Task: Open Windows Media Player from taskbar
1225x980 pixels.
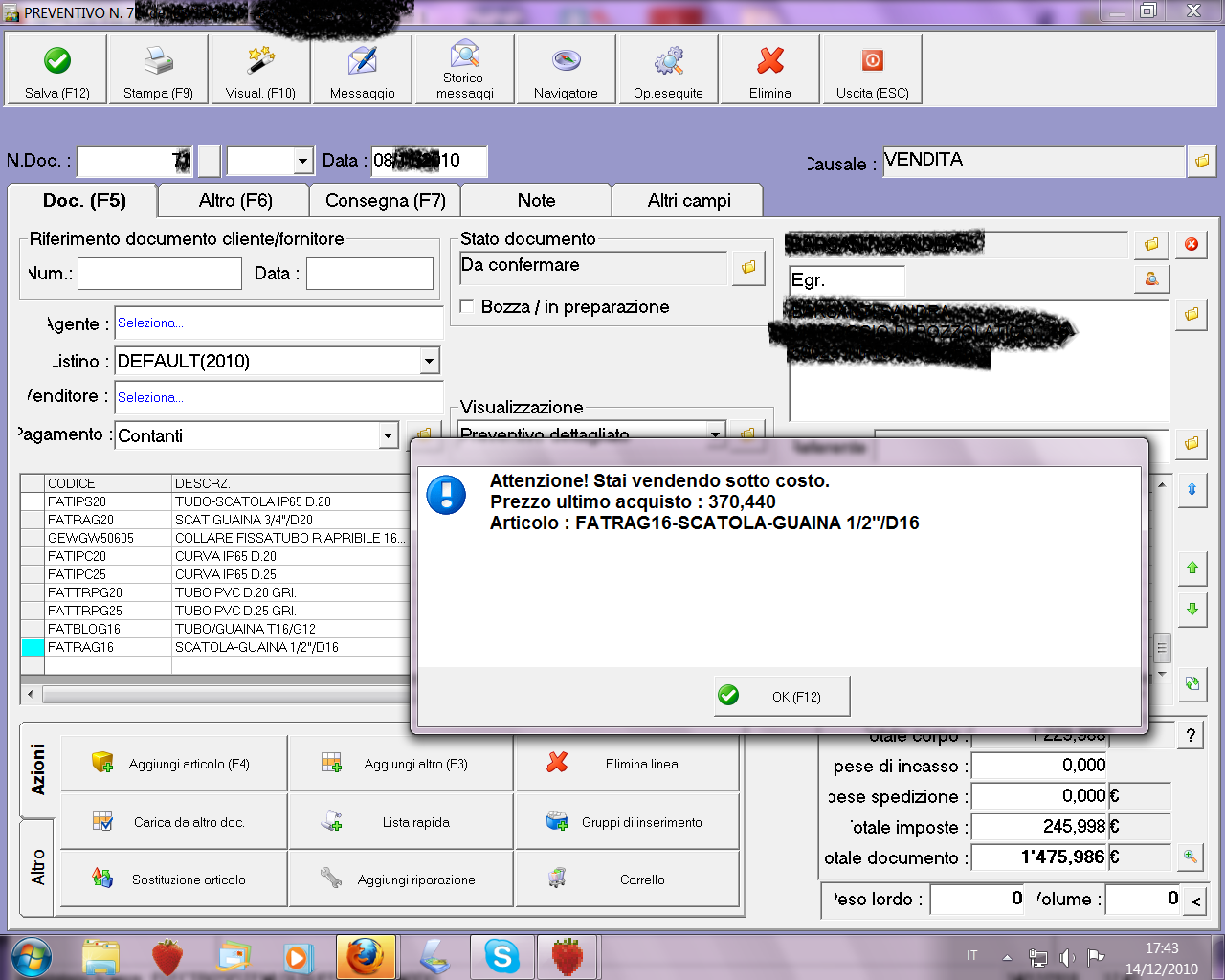Action: pyautogui.click(x=297, y=956)
